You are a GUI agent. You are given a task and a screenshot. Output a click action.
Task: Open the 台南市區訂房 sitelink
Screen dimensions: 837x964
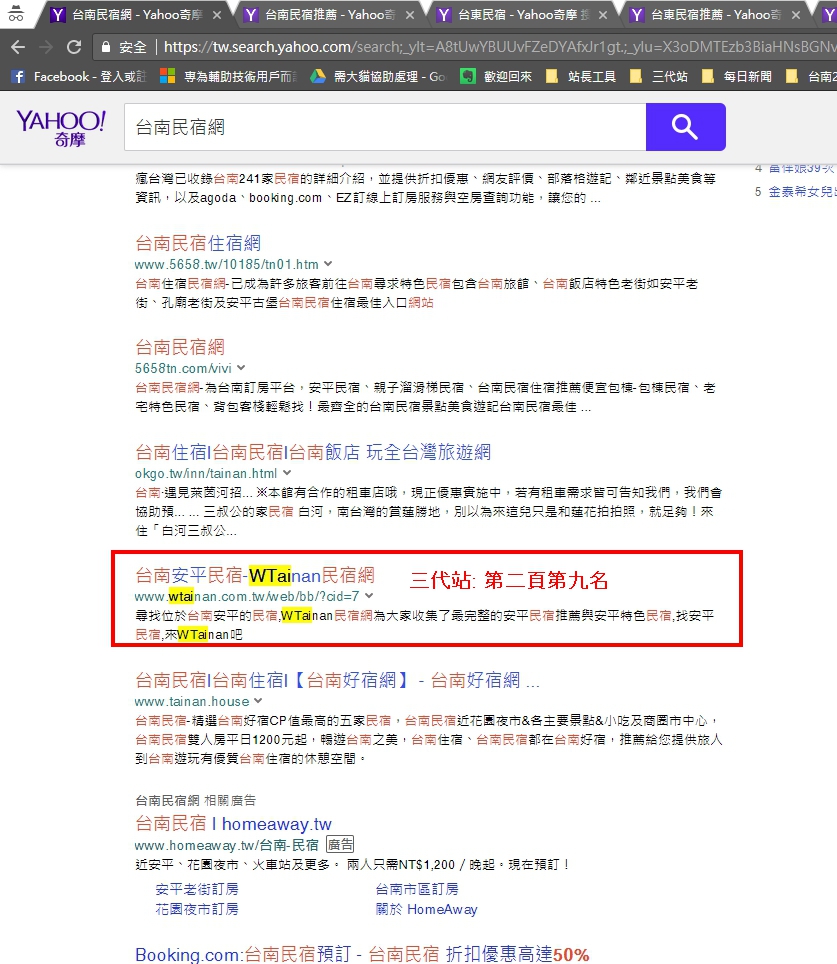[417, 889]
